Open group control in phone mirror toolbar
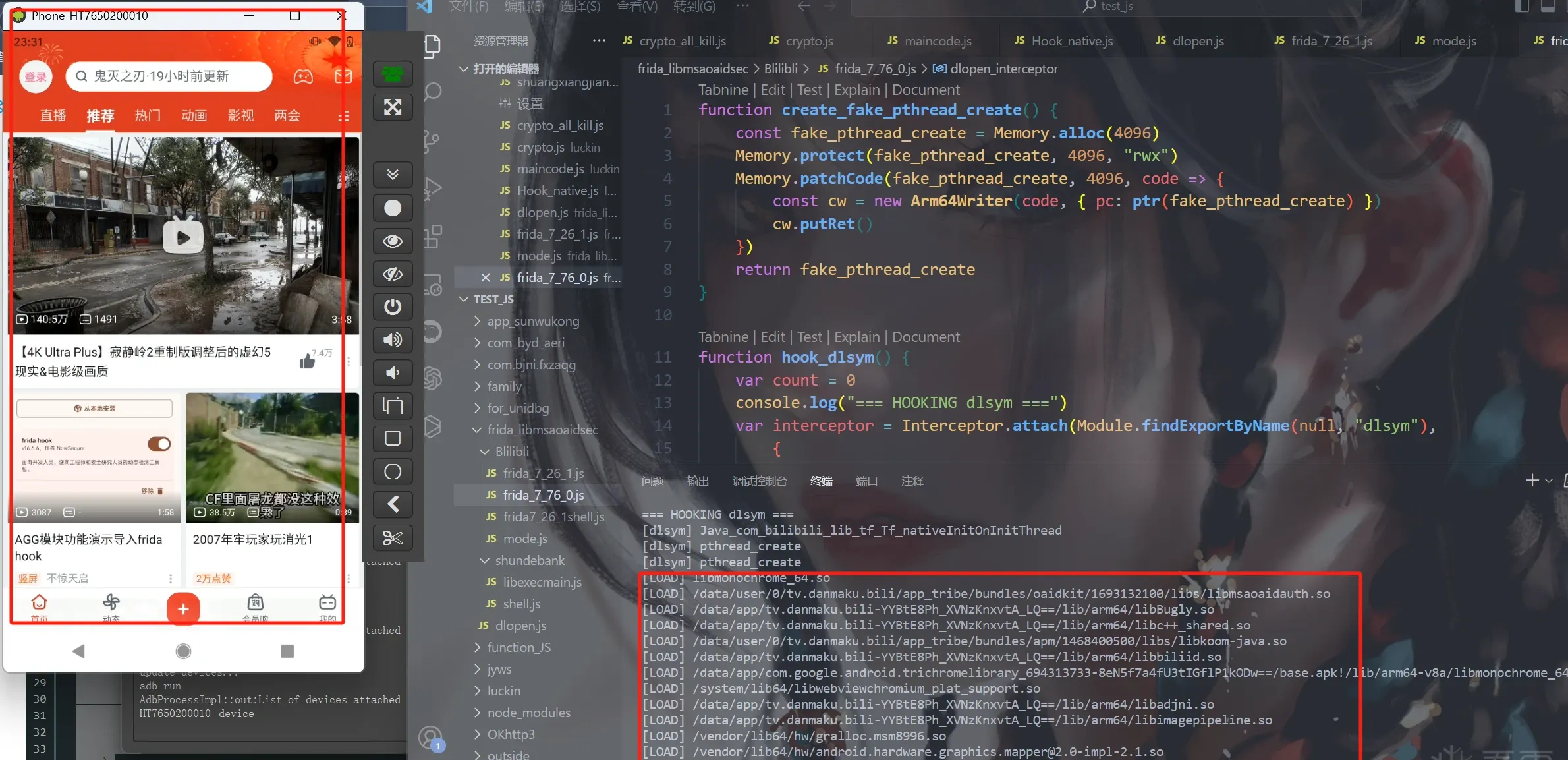 393,74
